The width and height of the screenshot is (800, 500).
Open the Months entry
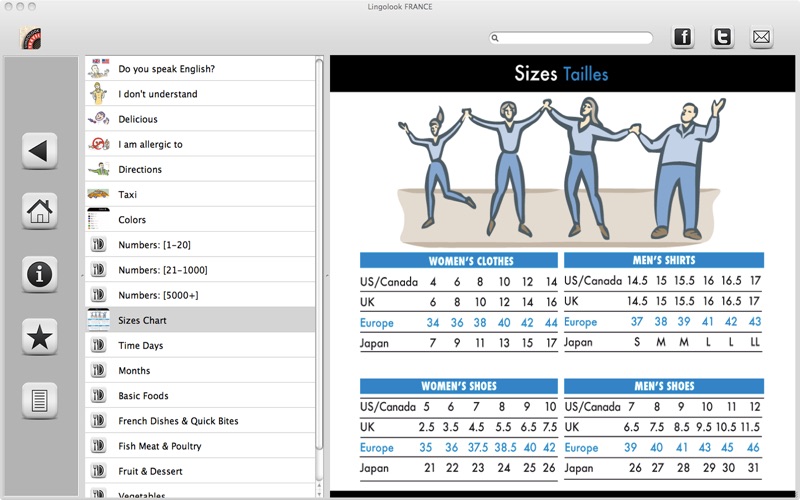coord(200,370)
